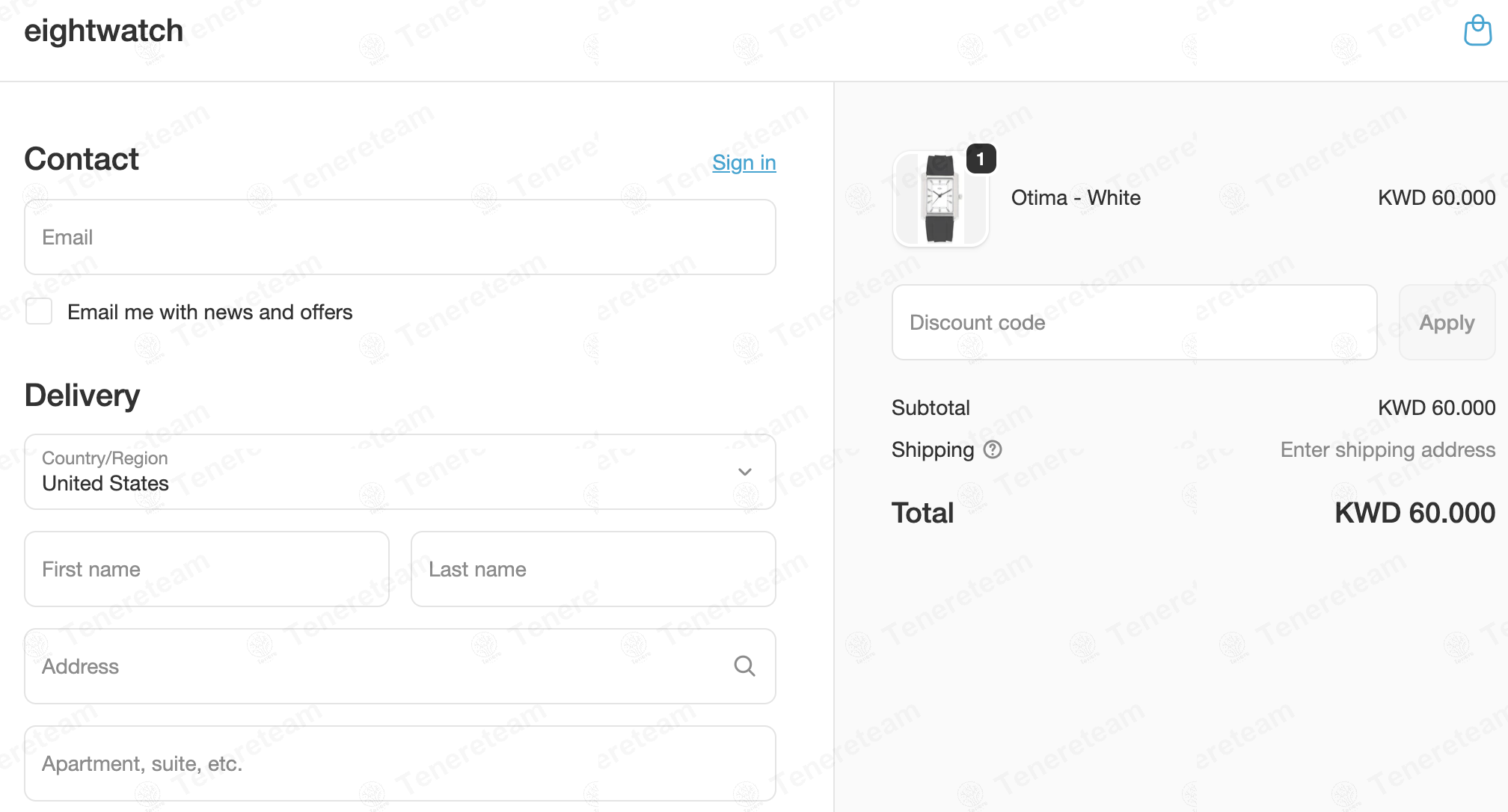Image resolution: width=1508 pixels, height=812 pixels.
Task: Focus the Email input field
Action: [x=399, y=237]
